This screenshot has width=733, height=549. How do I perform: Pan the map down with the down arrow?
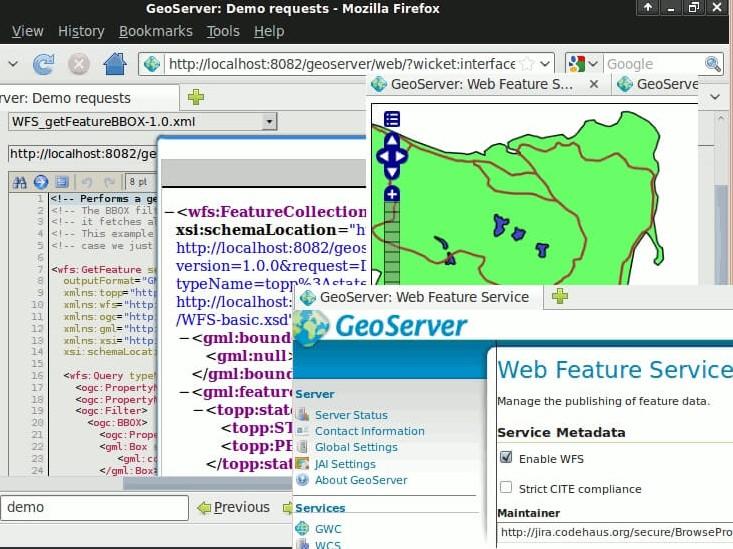point(392,173)
